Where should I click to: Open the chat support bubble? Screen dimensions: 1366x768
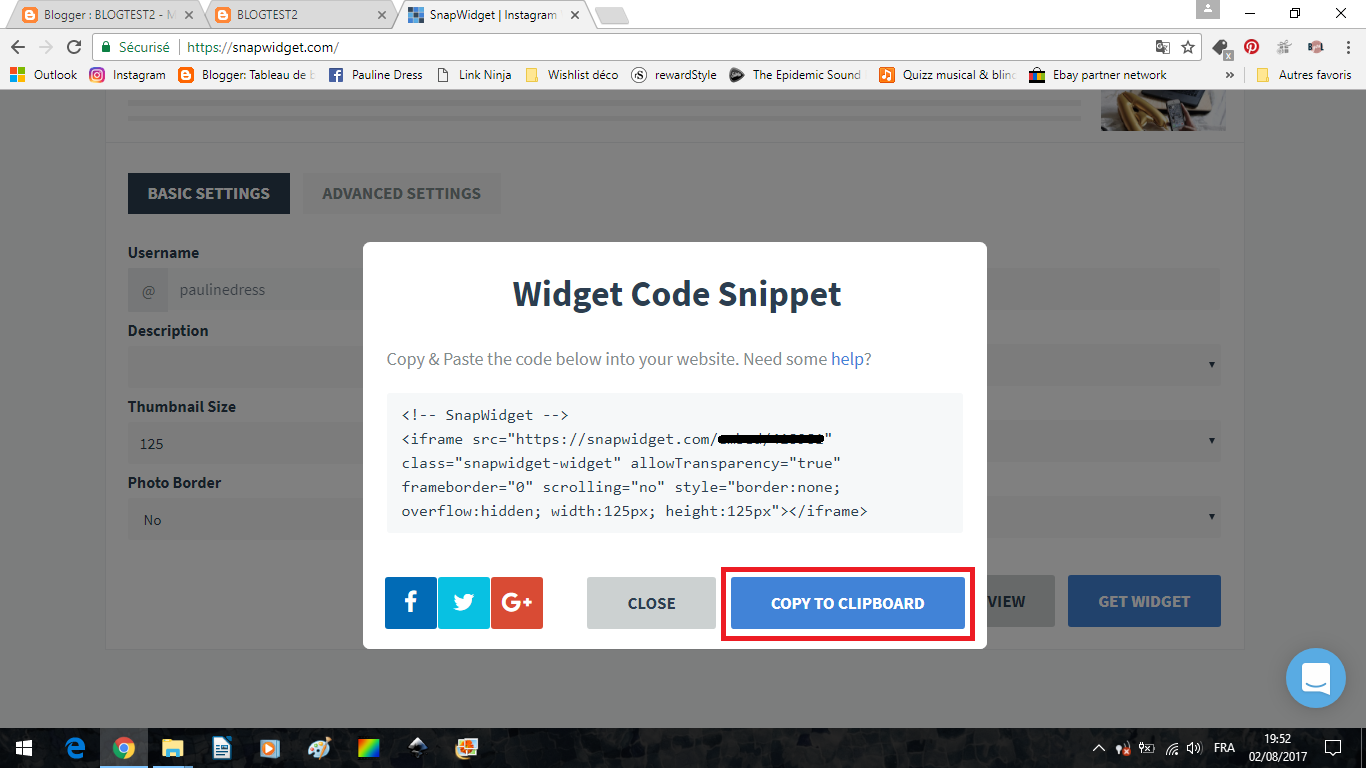click(1316, 678)
